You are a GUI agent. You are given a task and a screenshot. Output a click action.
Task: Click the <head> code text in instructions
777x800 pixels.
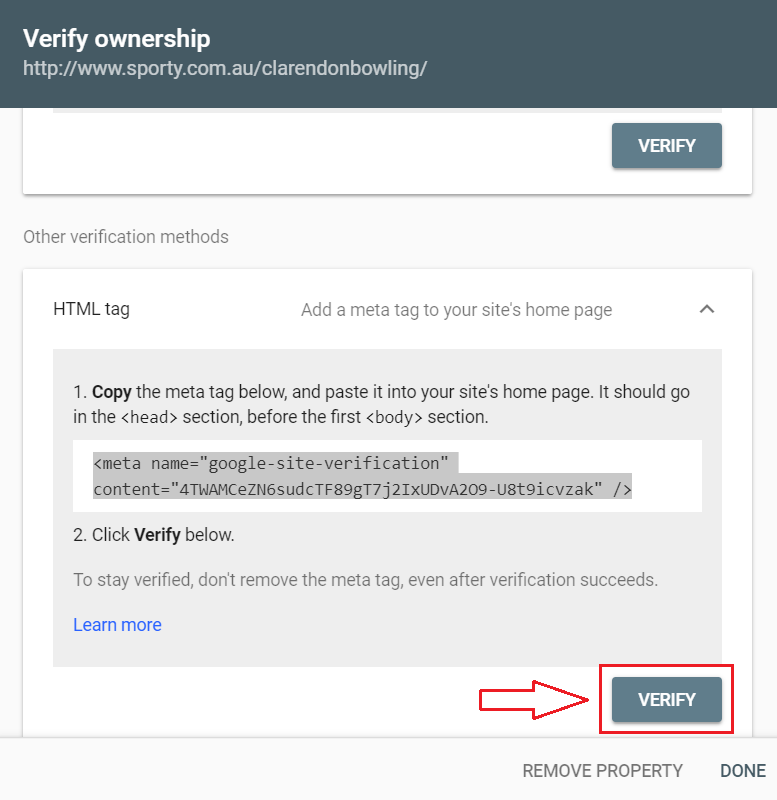[149, 417]
